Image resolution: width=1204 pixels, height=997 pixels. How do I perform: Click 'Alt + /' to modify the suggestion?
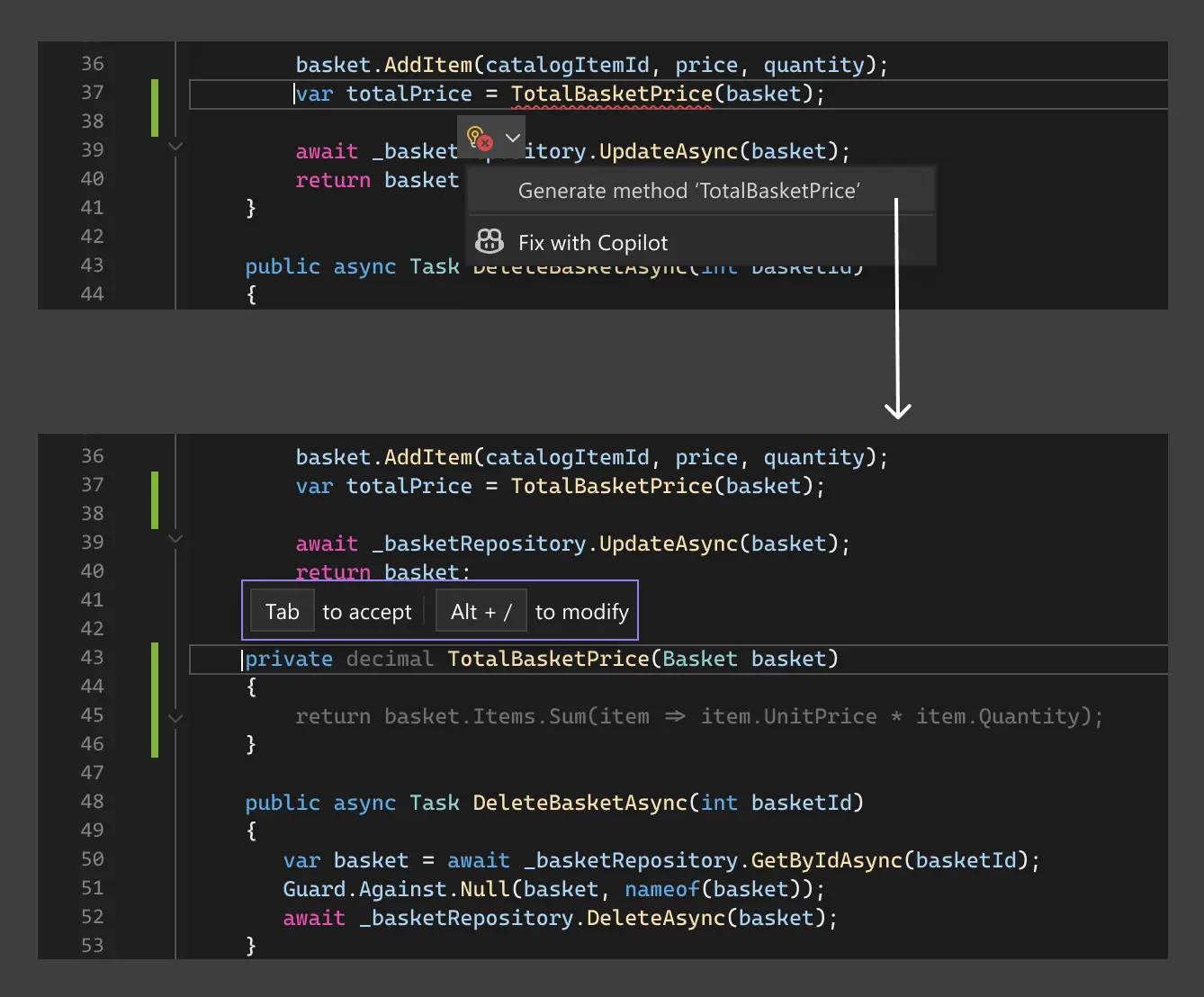click(481, 611)
